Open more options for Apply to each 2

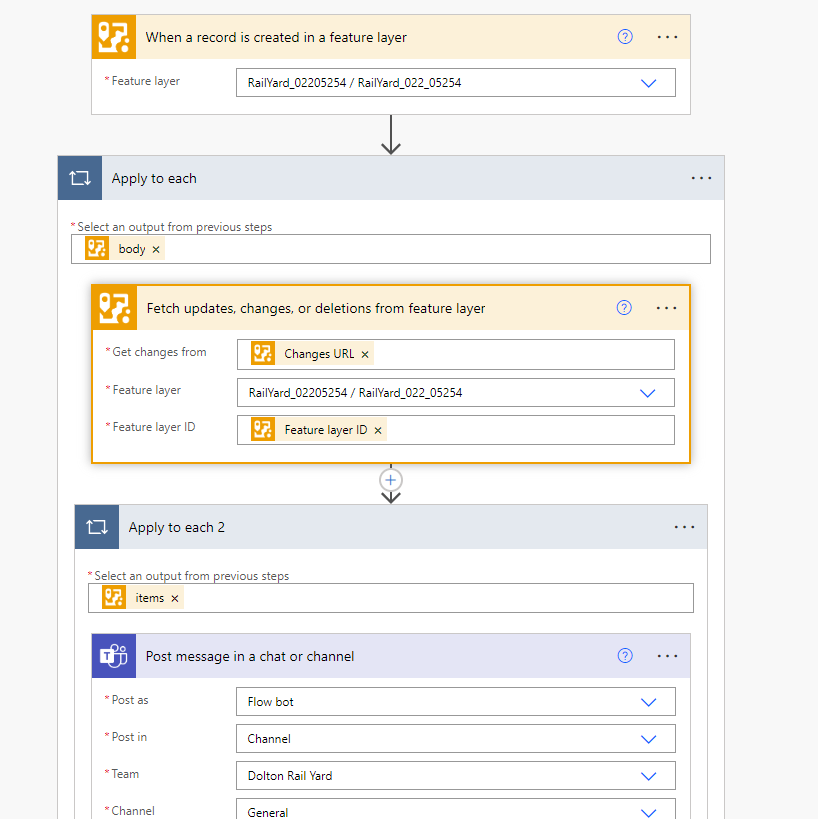tap(684, 527)
